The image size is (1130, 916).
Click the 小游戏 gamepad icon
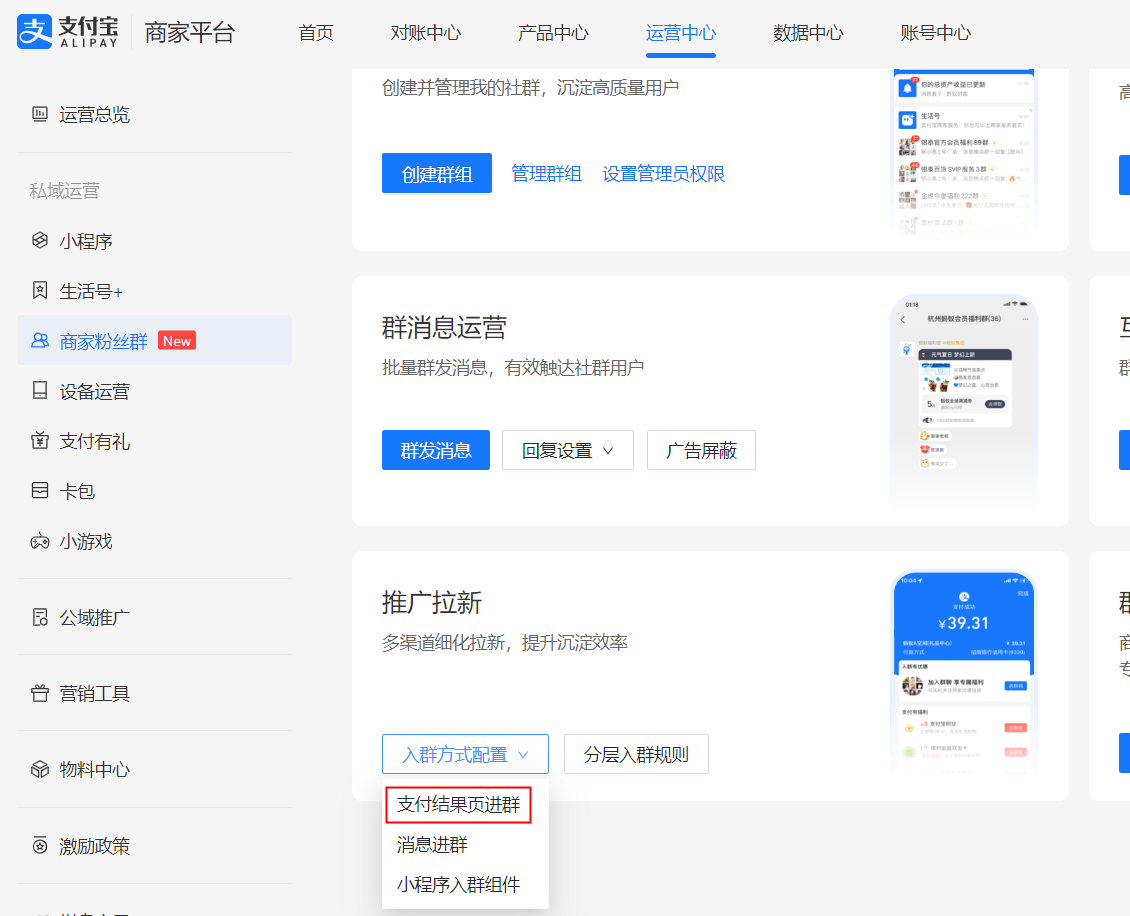tap(40, 541)
